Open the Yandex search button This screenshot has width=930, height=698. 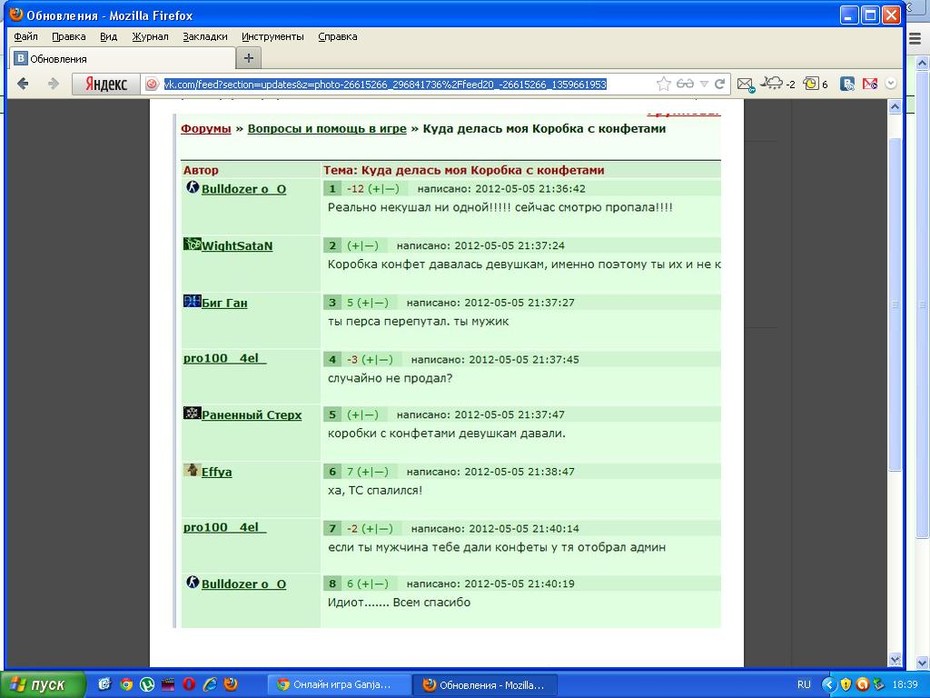coord(106,84)
